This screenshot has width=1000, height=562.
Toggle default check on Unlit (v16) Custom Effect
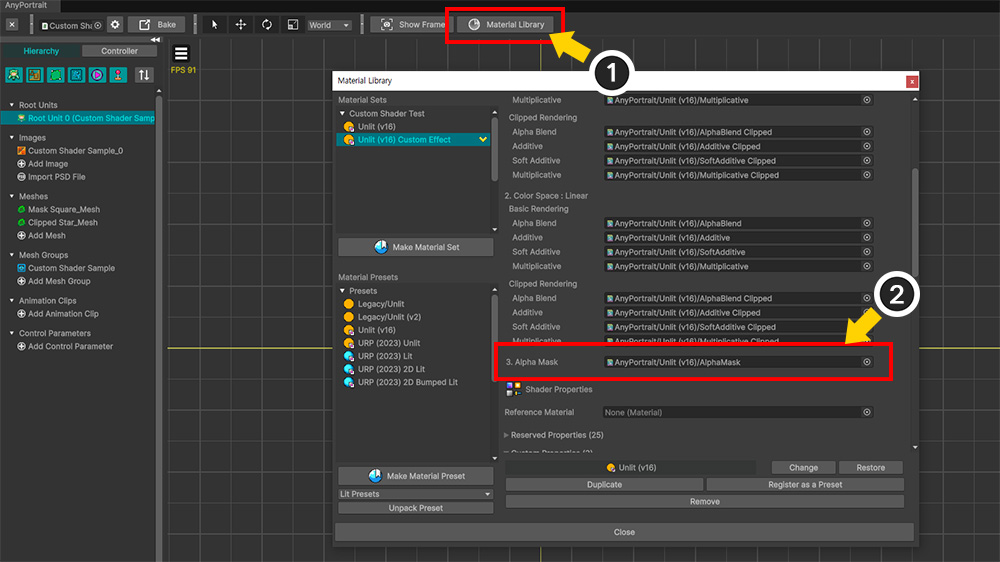[x=483, y=140]
